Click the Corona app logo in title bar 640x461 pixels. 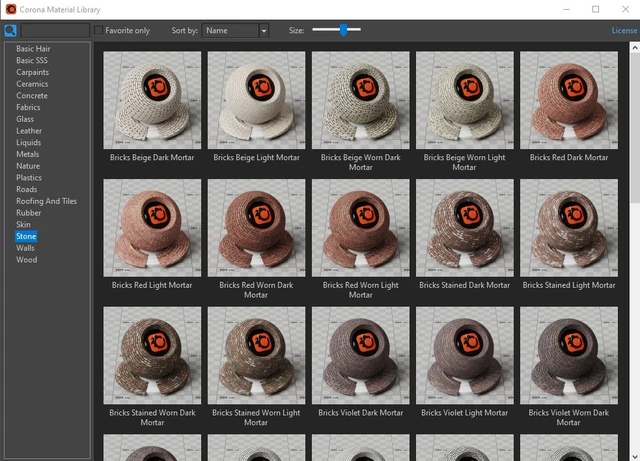[x=10, y=9]
